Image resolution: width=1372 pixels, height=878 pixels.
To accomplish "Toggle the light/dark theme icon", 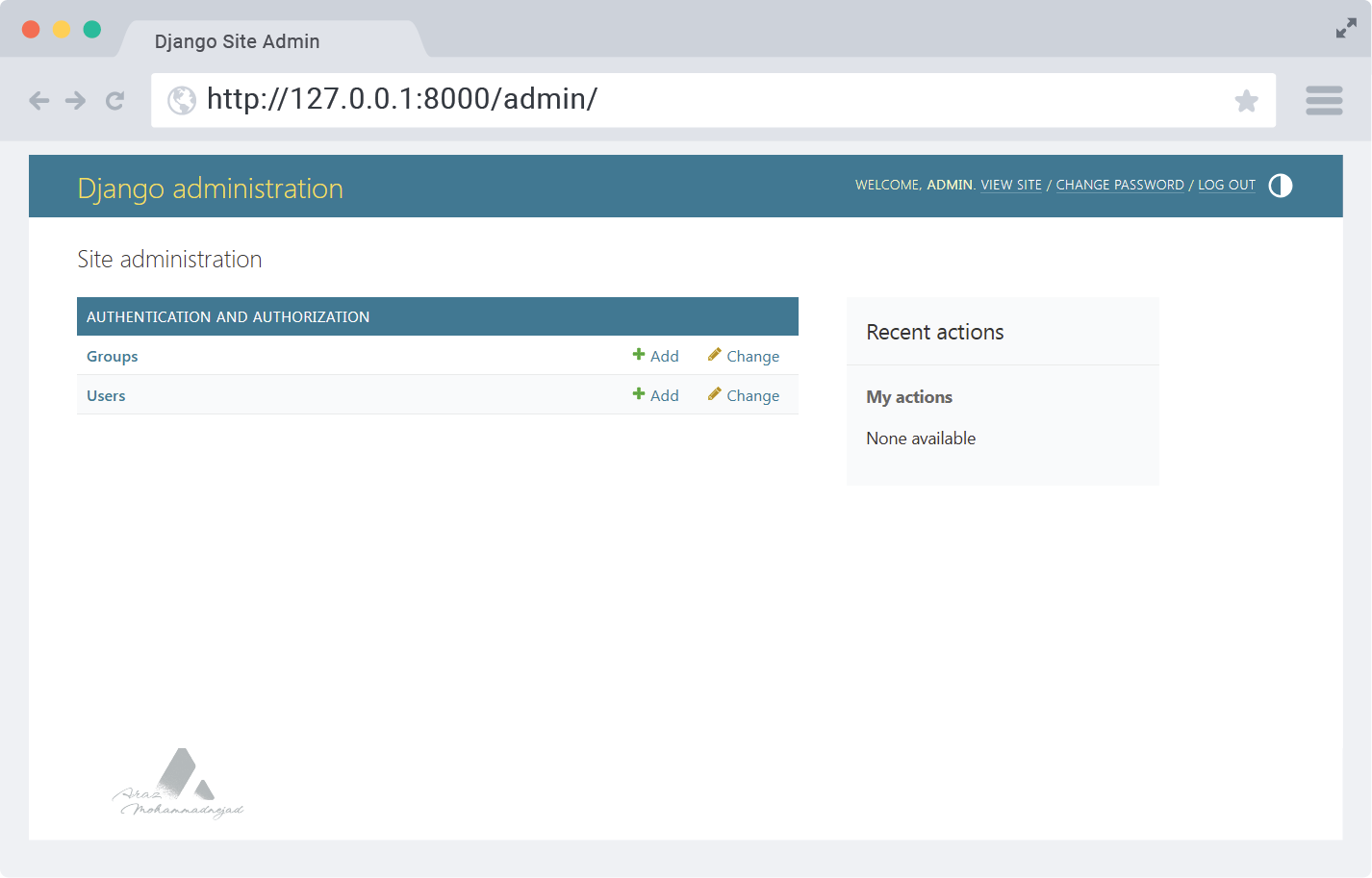I will 1281,186.
